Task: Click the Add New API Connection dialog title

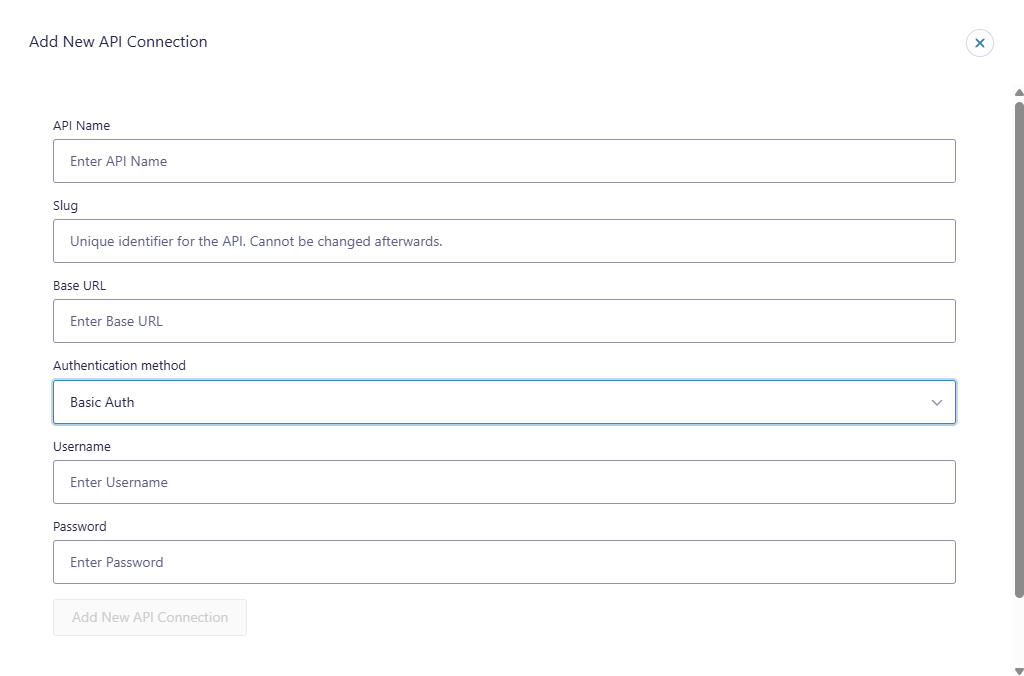Action: [118, 41]
